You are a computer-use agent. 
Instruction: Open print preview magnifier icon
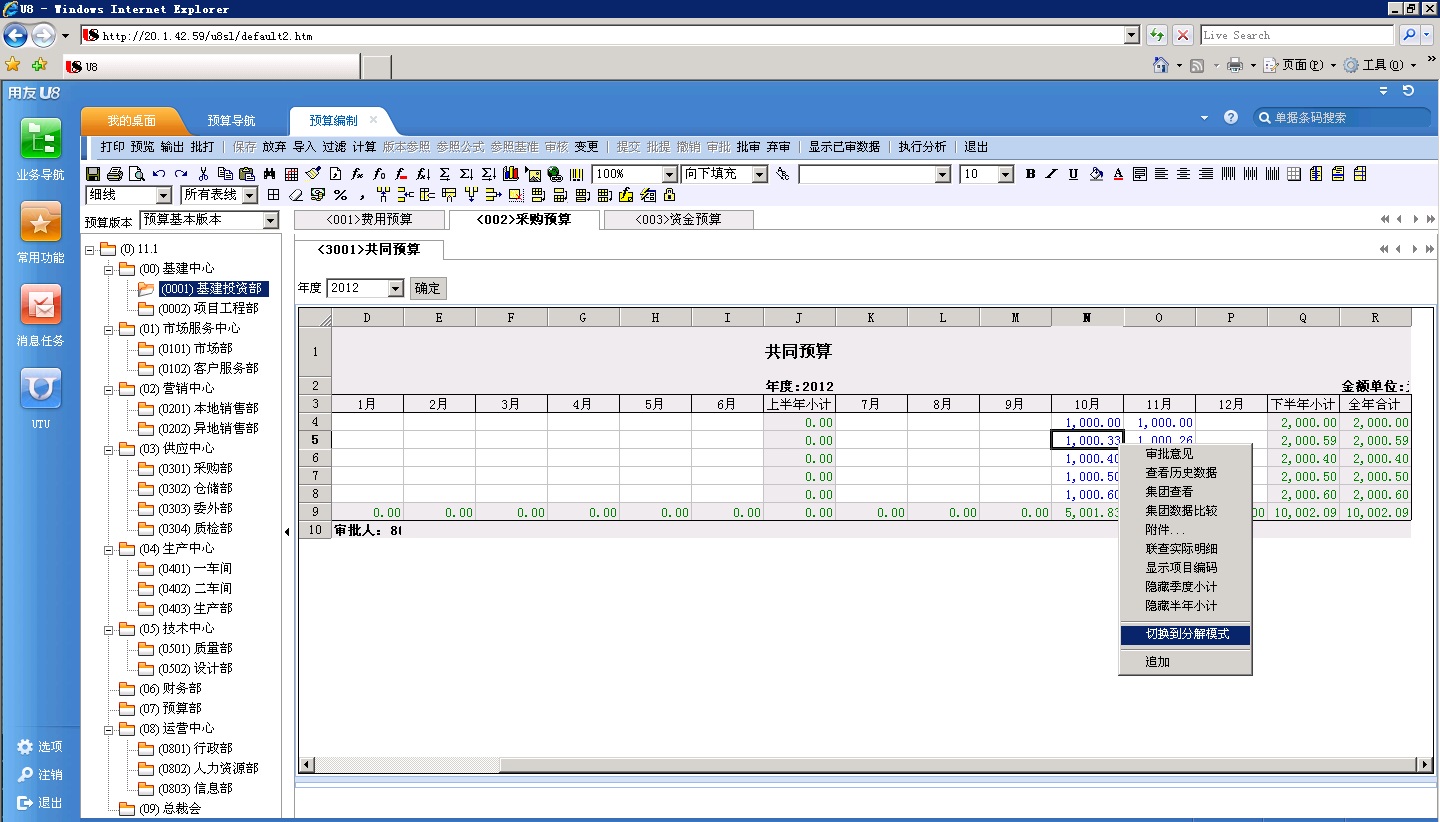[136, 174]
